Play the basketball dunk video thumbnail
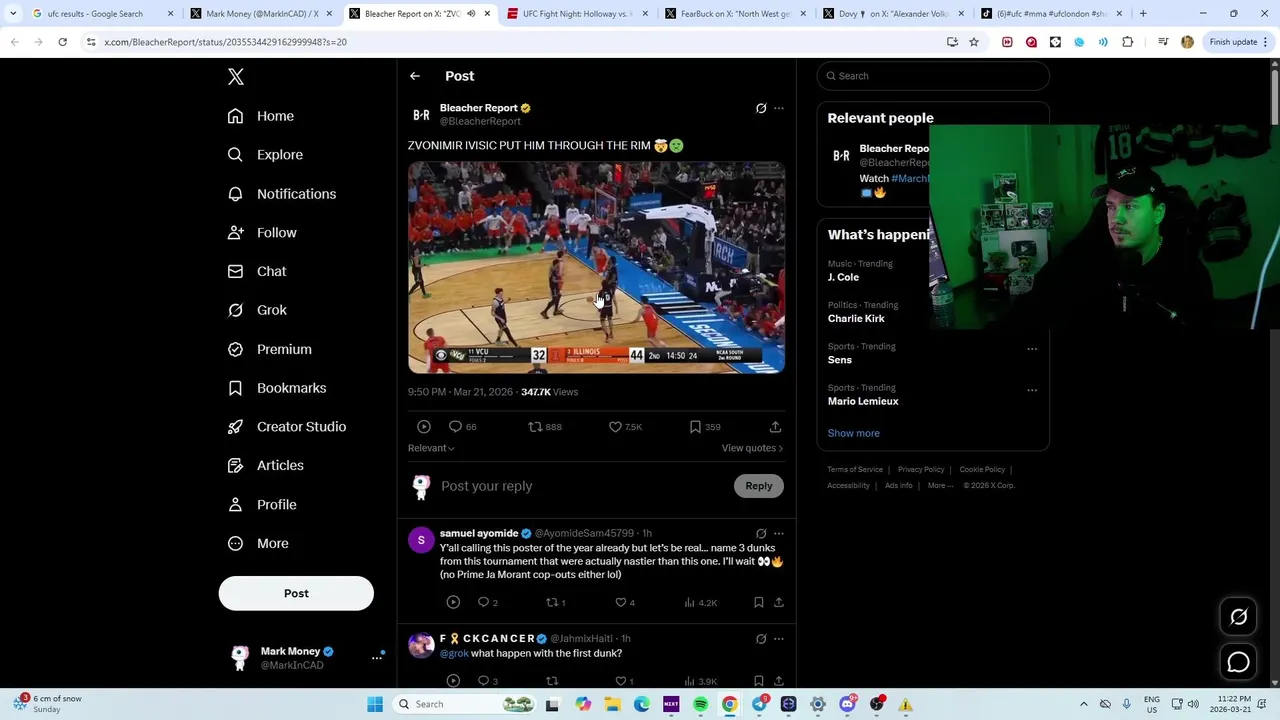 596,268
